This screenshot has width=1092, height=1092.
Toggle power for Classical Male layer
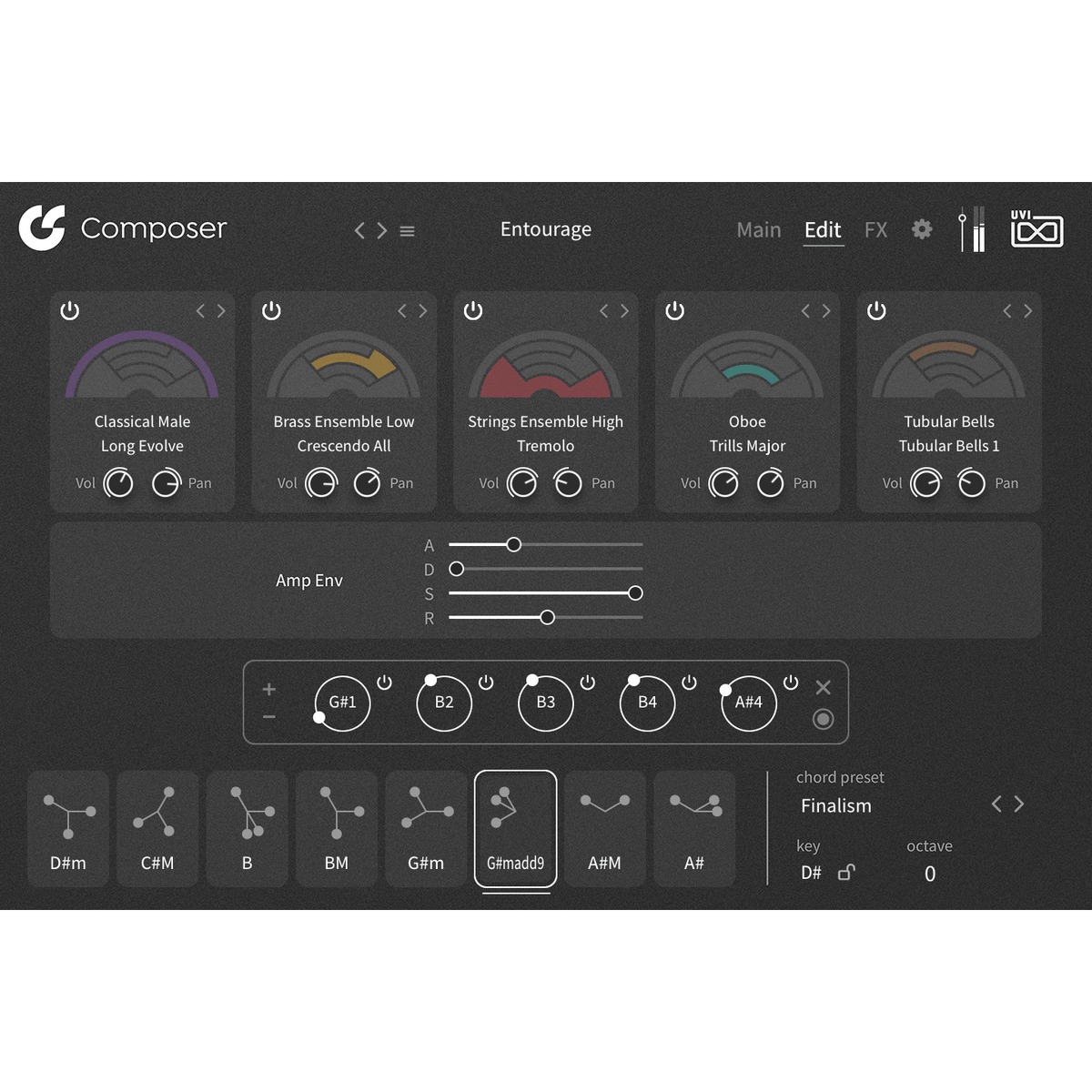click(x=69, y=310)
